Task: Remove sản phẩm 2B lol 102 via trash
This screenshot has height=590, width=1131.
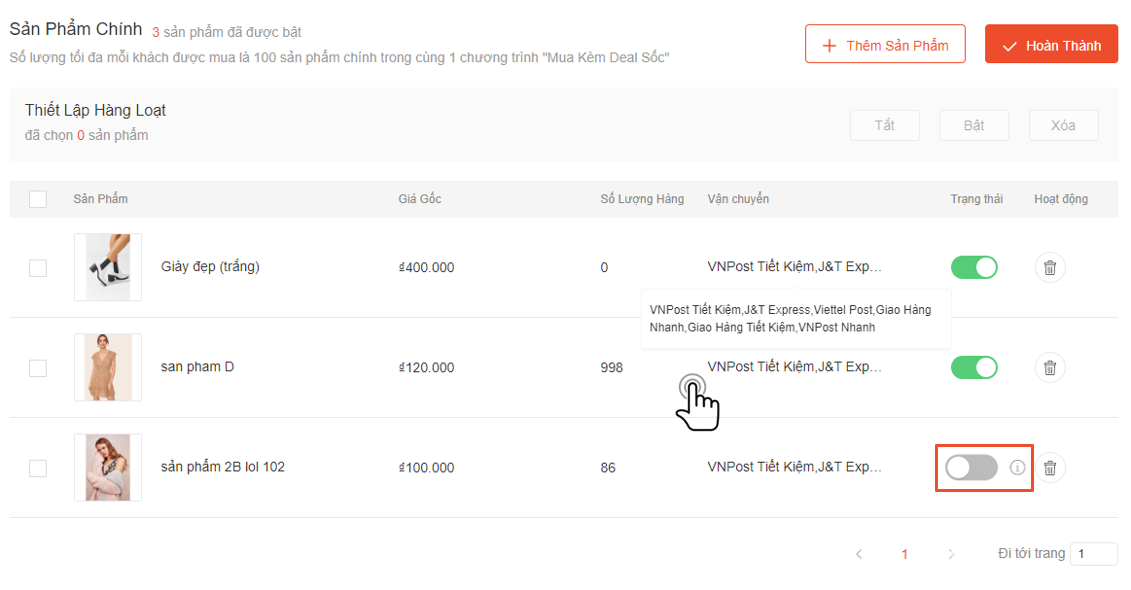Action: [1050, 467]
